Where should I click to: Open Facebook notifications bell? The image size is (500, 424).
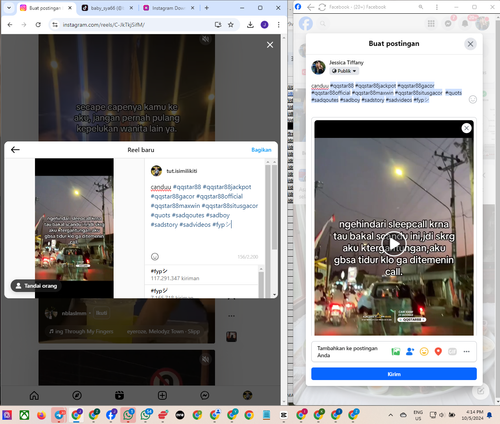pos(465,23)
